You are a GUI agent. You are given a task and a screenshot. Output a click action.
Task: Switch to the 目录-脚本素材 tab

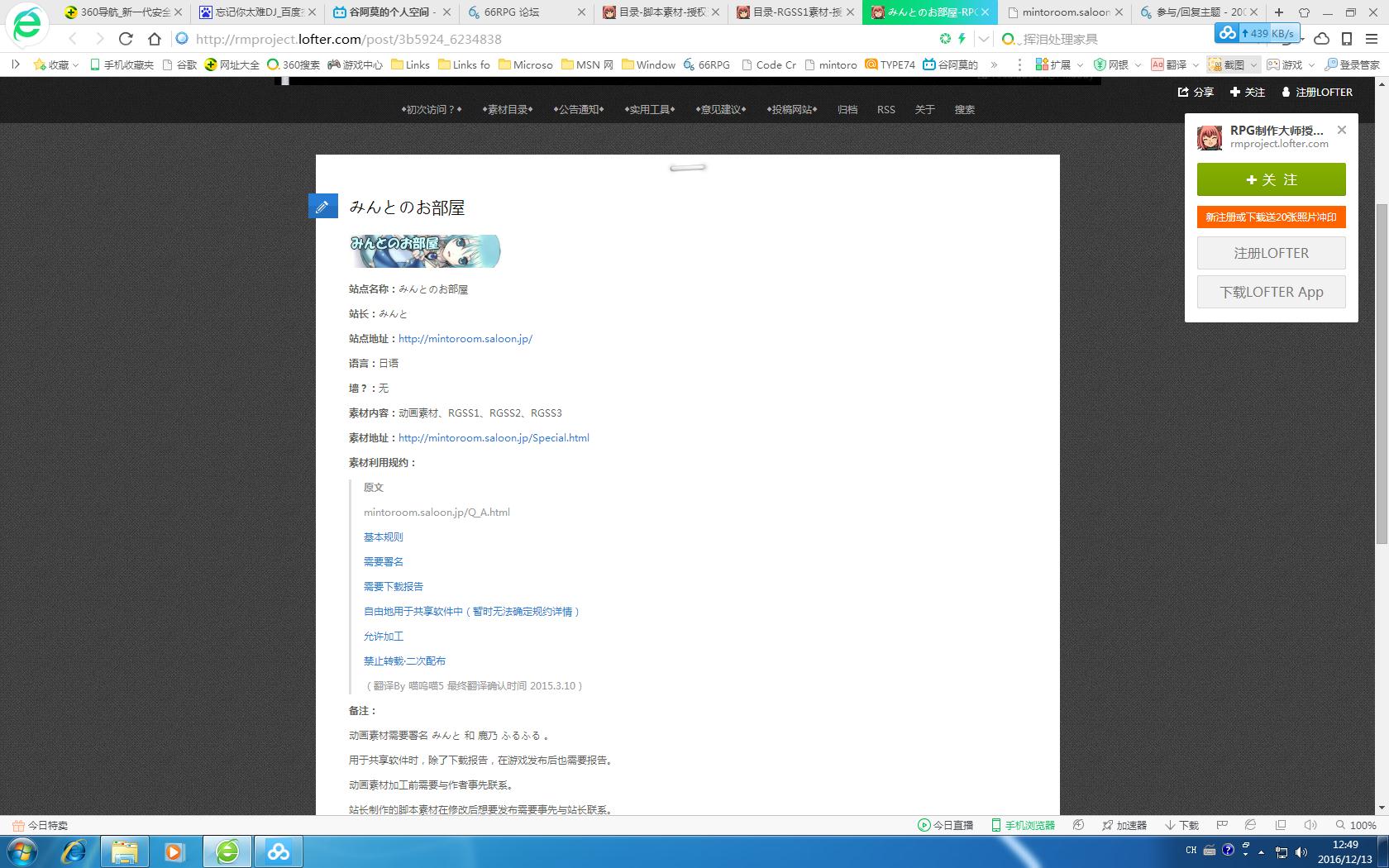click(x=660, y=12)
